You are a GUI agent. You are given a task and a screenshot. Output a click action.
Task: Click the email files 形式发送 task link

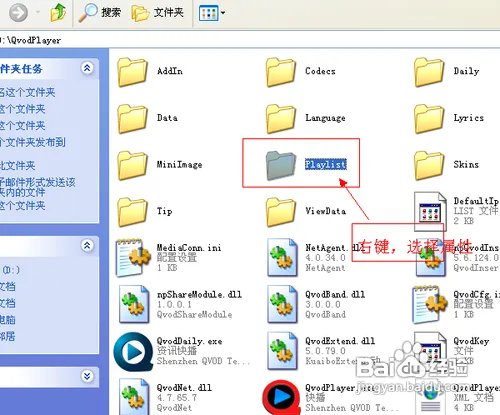pos(38,187)
